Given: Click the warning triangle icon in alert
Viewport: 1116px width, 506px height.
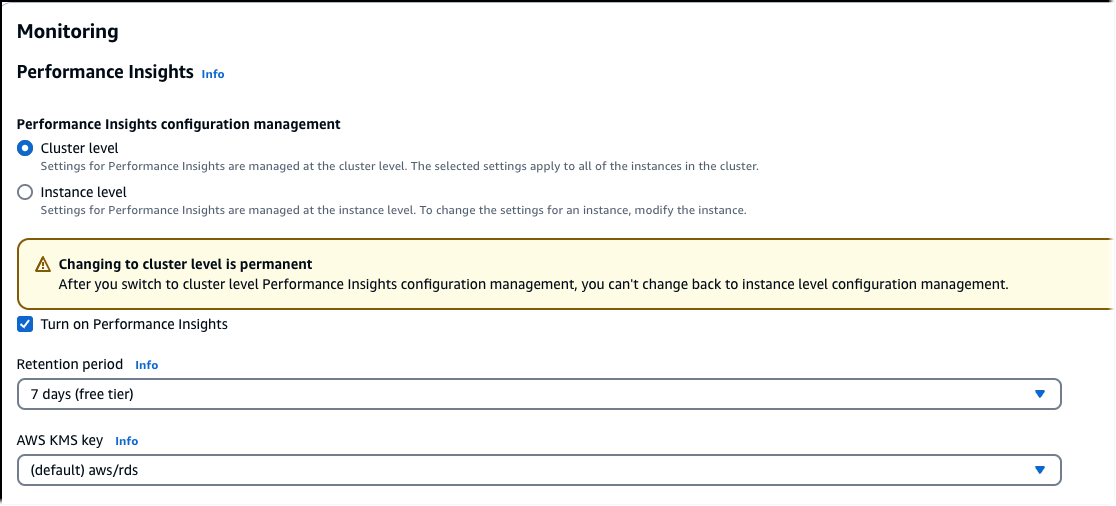Looking at the screenshot, I should click(43, 265).
